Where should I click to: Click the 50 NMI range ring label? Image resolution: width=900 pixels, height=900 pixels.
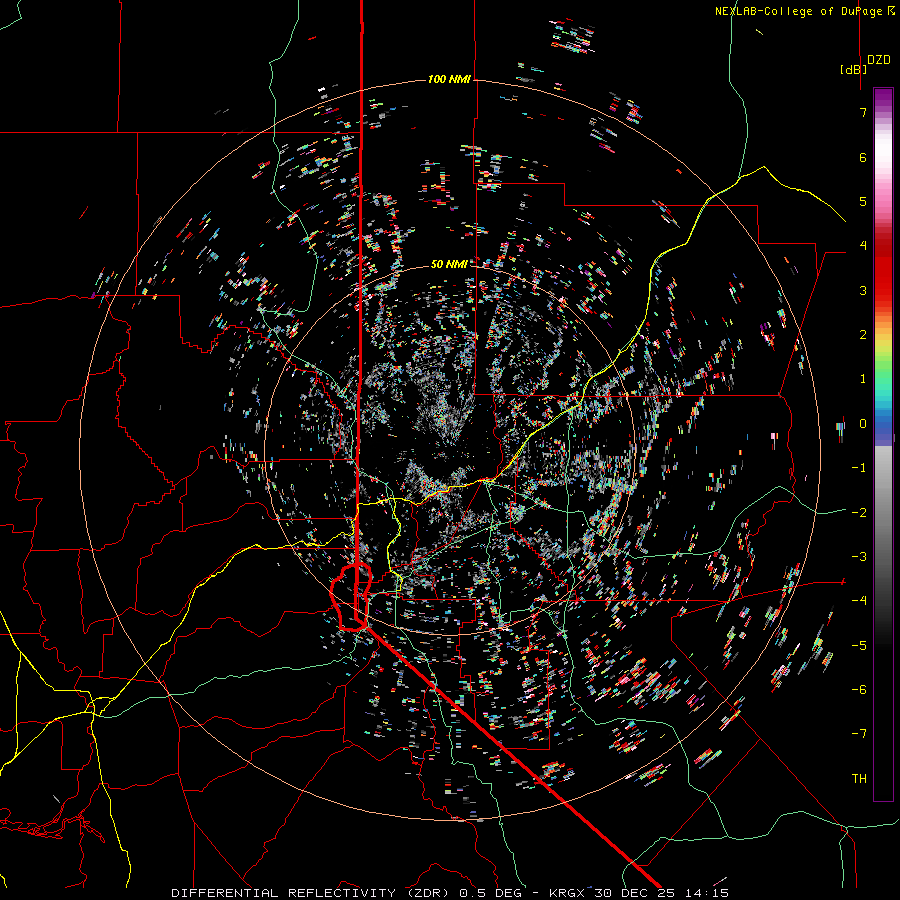pos(449,264)
